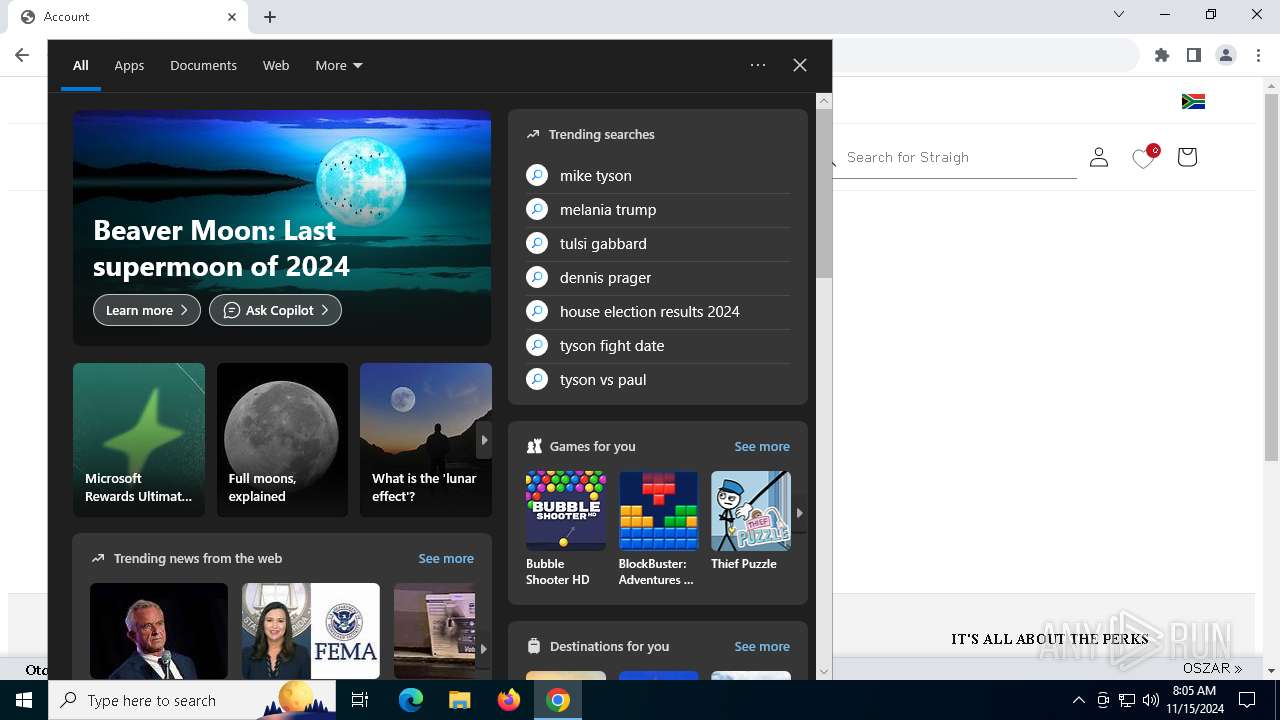This screenshot has height=720, width=1280.
Task: Open the Chrome three-dot menu
Action: point(1258,55)
